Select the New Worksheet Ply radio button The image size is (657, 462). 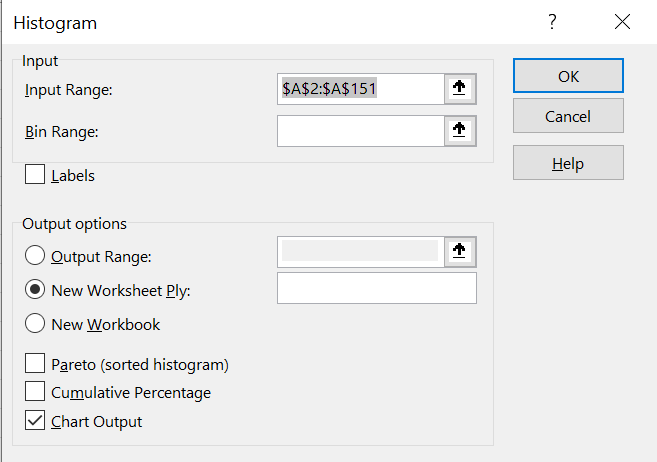(35, 290)
